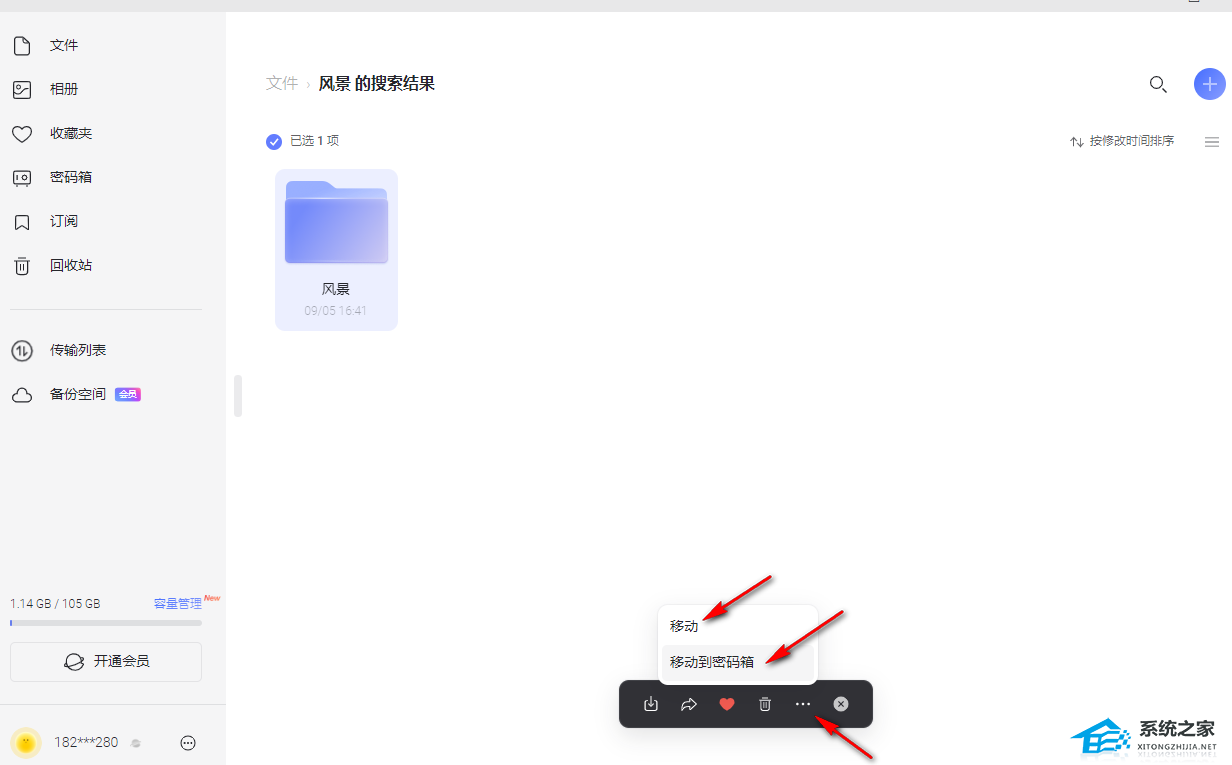The height and width of the screenshot is (765, 1232).
Task: Open the 按修改时间排序 sort dropdown
Action: click(1122, 141)
